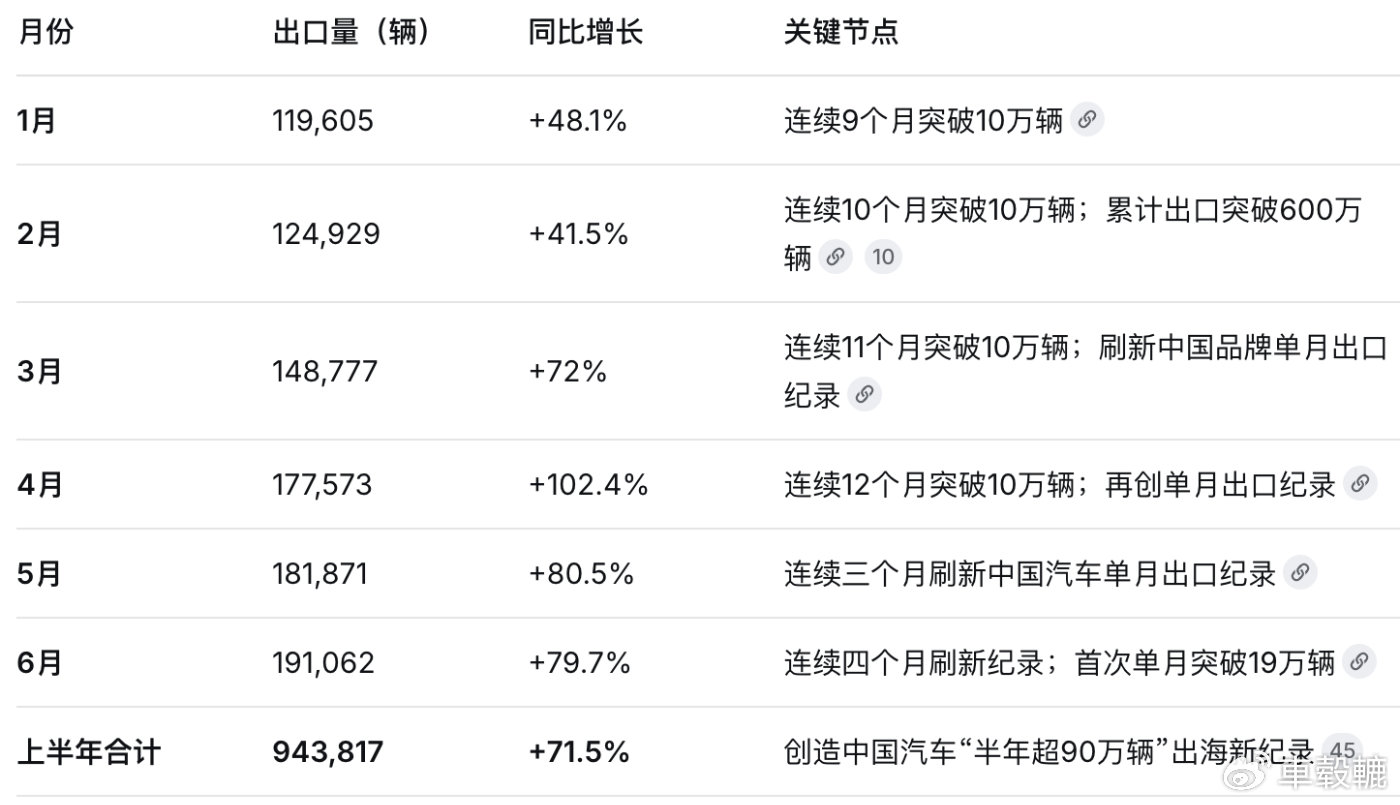
Task: Open the link icon in 6月 row
Action: click(1358, 662)
